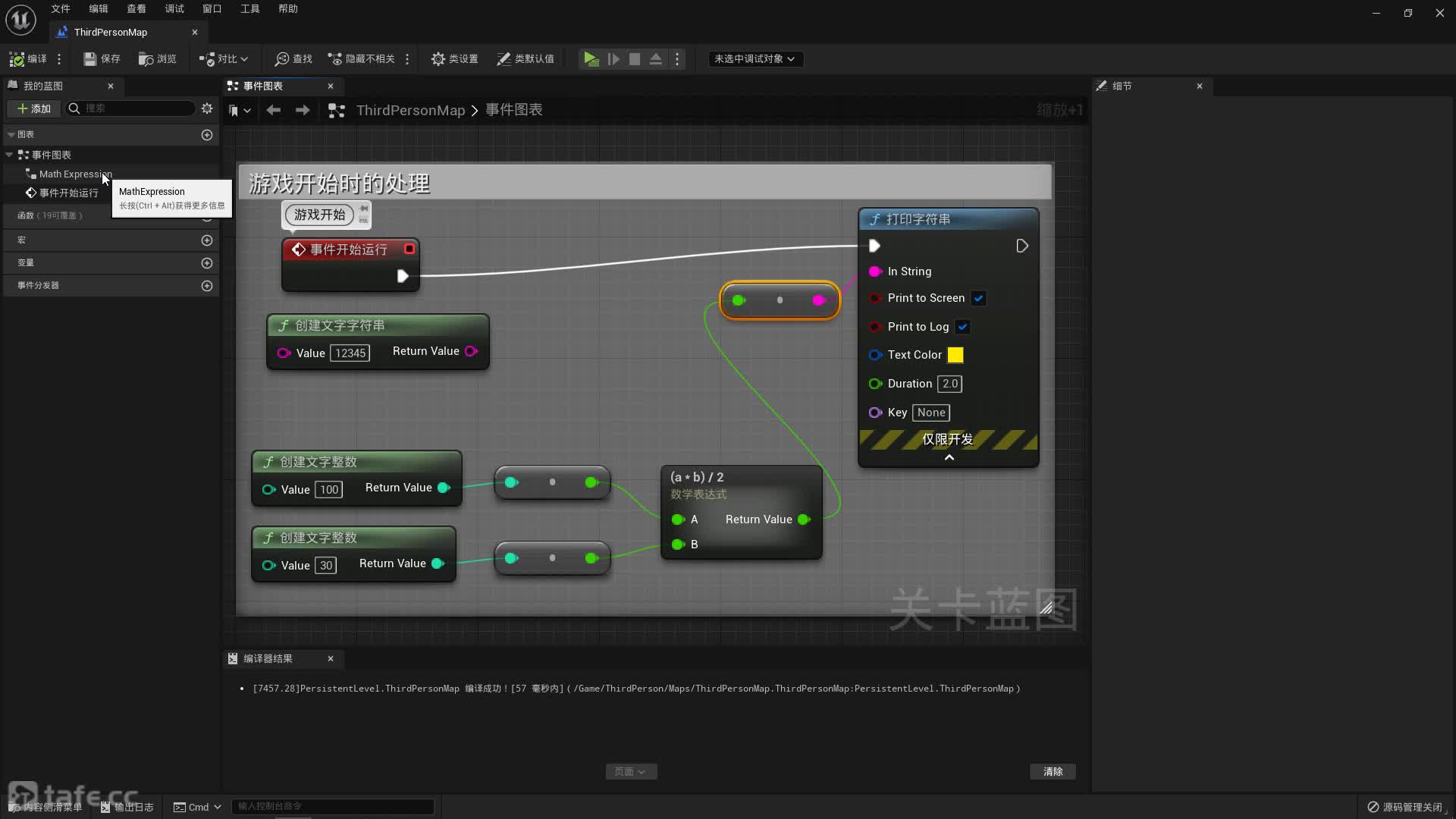1456x819 pixels.
Task: Click ThirdPersonMap breadcrumb
Action: click(x=410, y=110)
